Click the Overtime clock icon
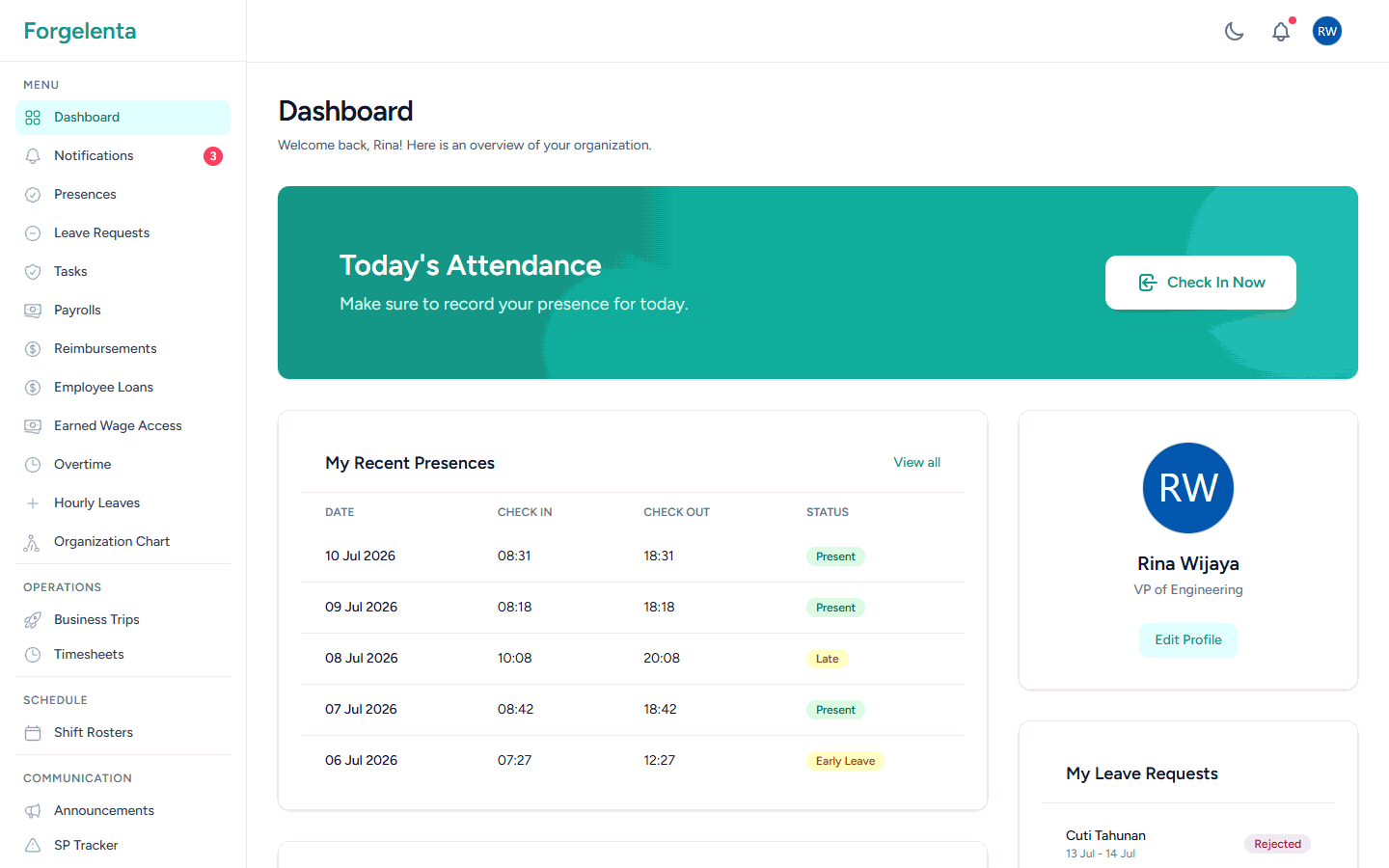 [x=33, y=465]
